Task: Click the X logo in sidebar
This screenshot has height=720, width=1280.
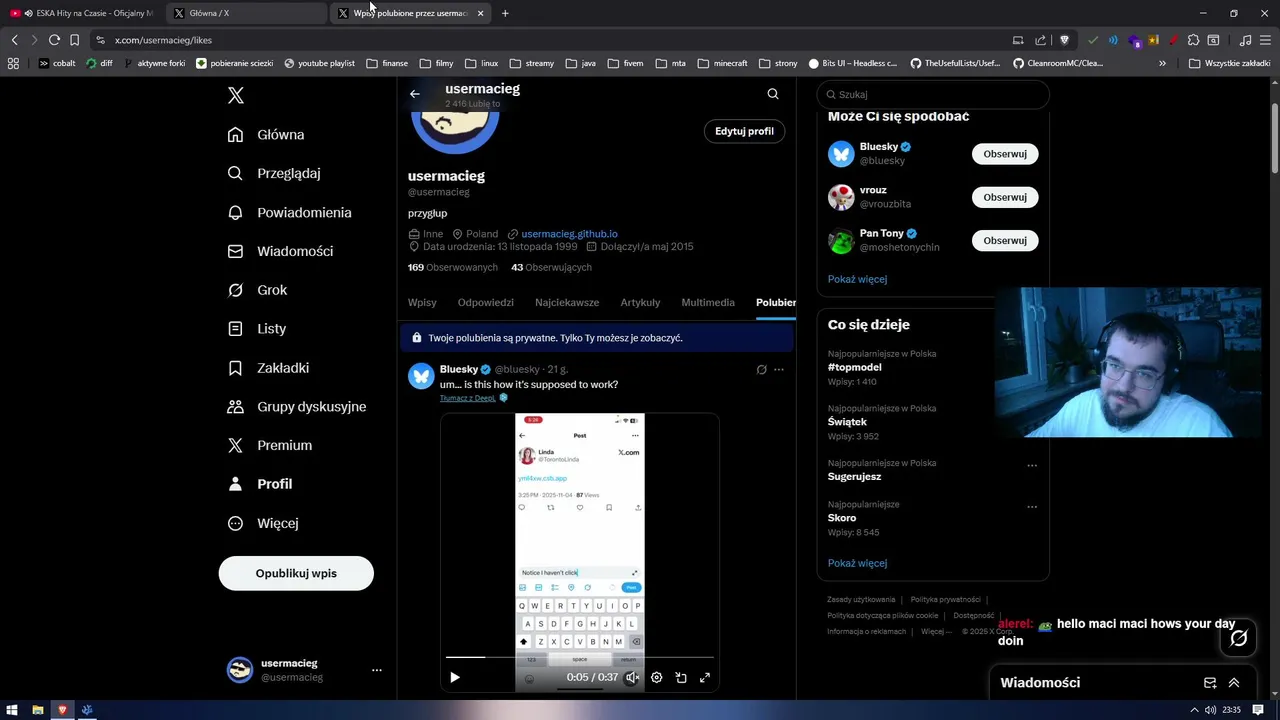Action: (x=236, y=96)
